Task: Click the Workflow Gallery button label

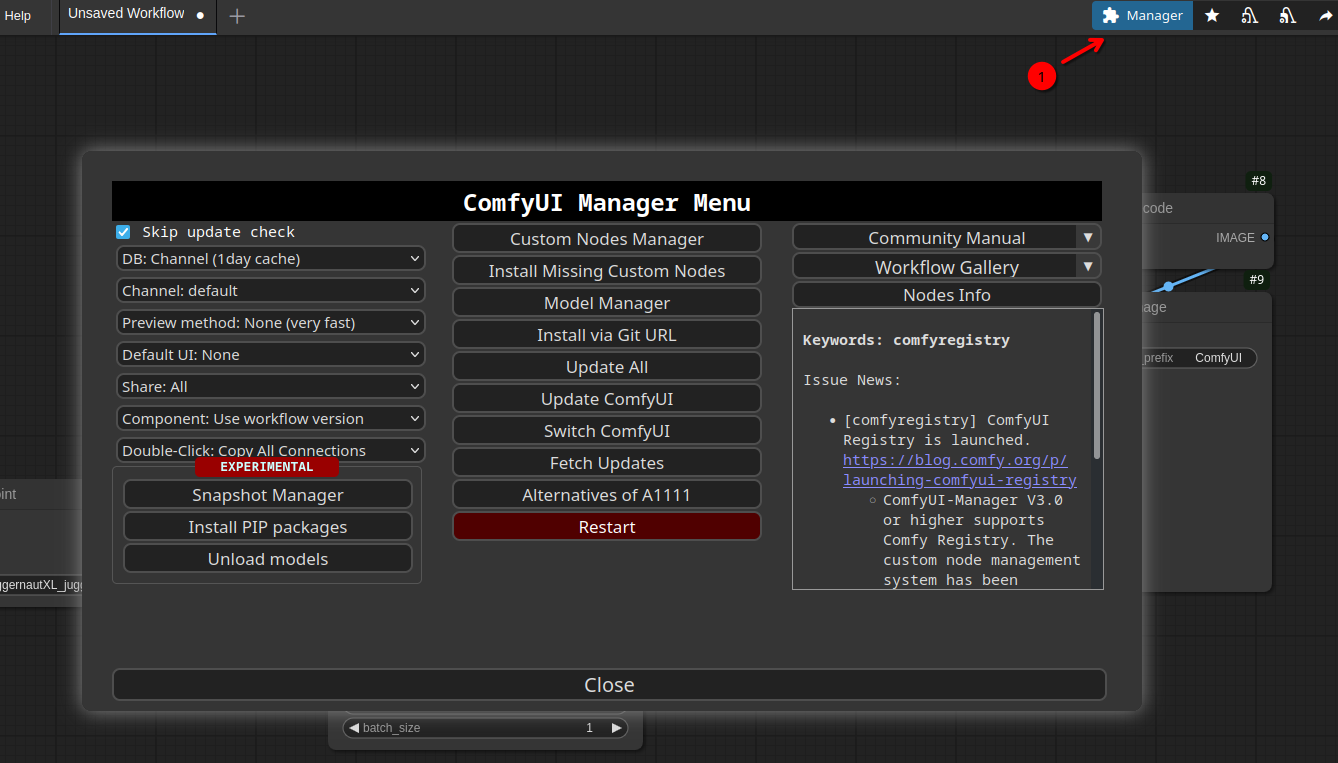Action: [x=946, y=267]
